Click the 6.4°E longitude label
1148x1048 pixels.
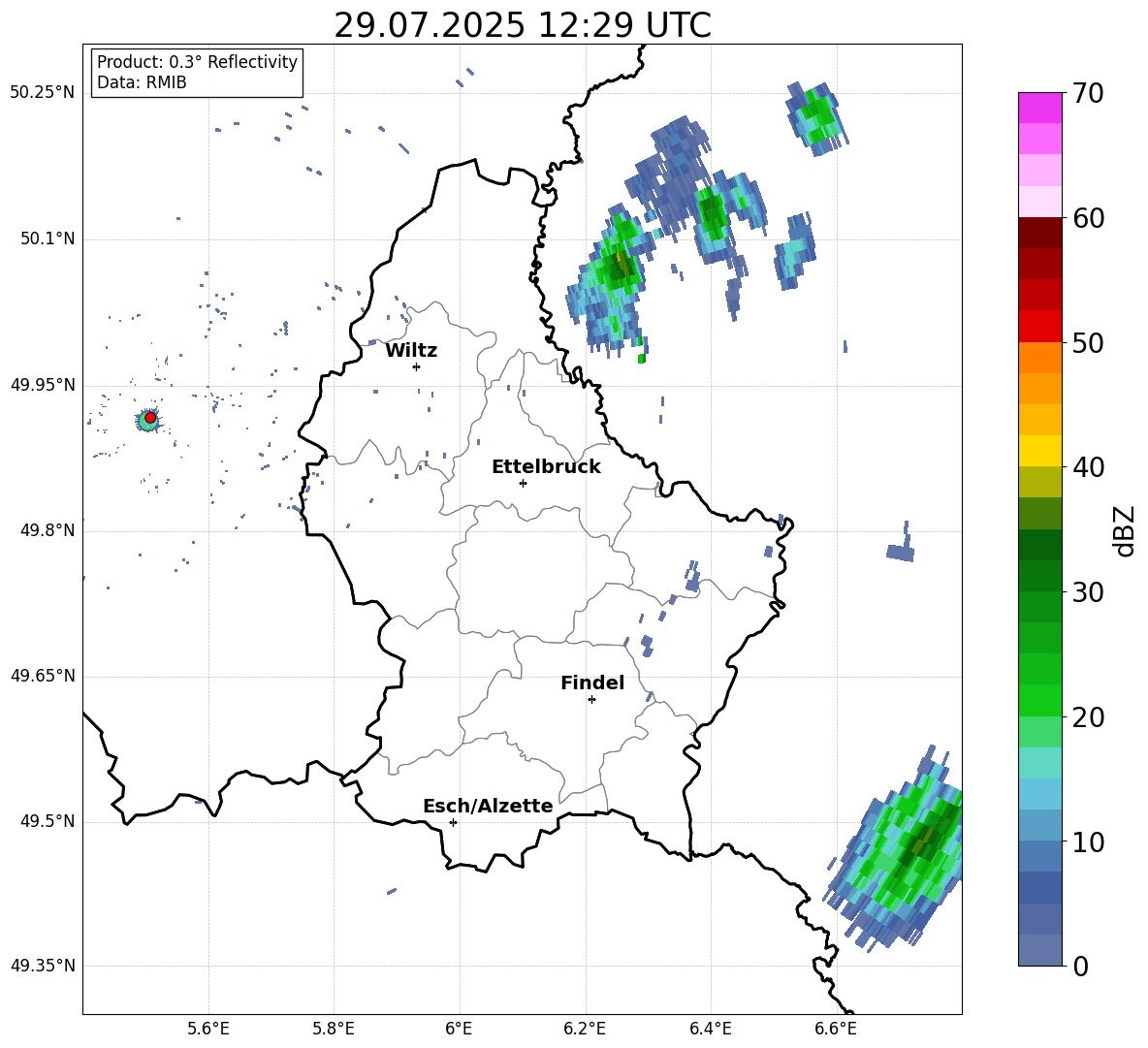coord(710,1029)
